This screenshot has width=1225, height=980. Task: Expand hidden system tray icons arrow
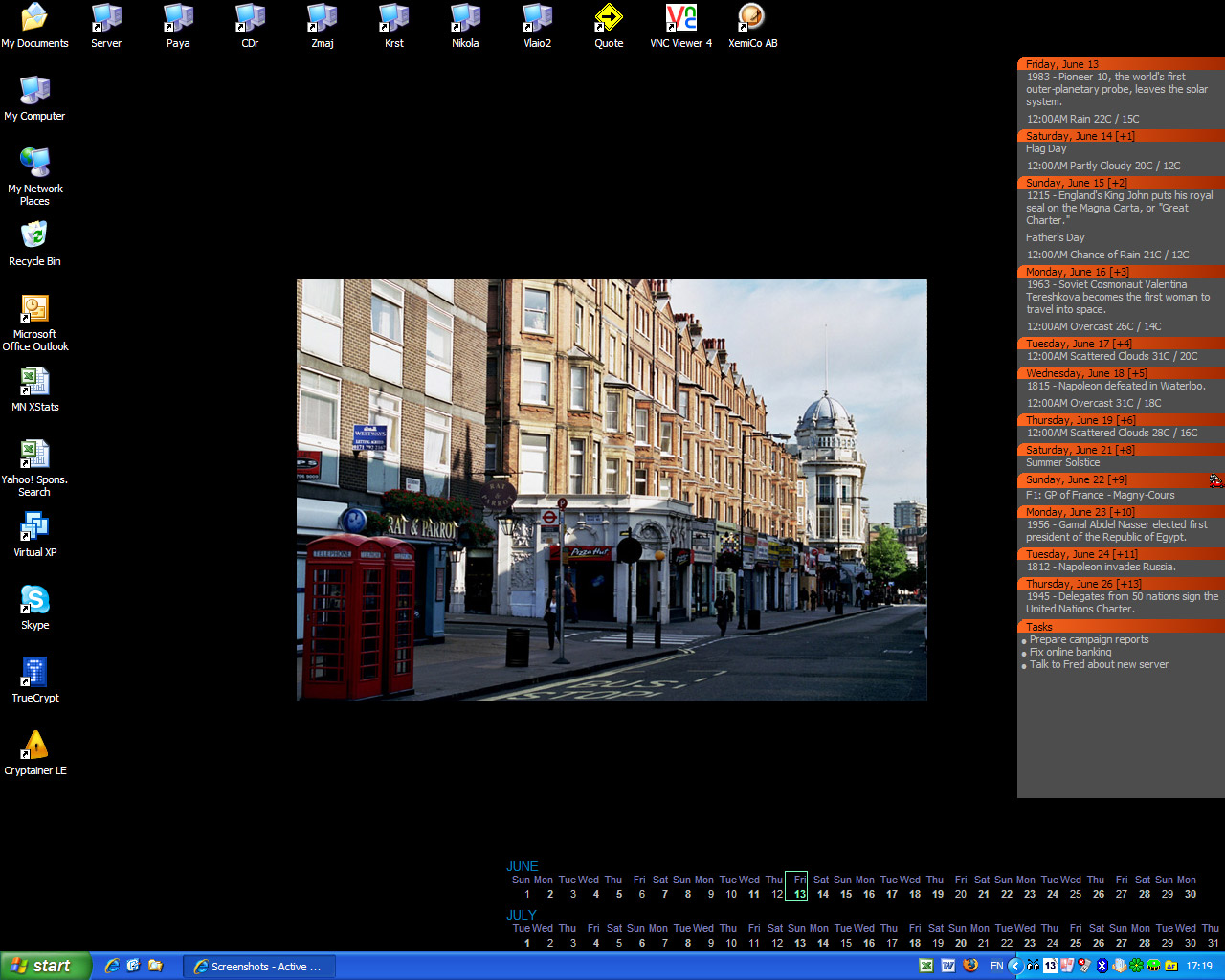coord(1015,966)
